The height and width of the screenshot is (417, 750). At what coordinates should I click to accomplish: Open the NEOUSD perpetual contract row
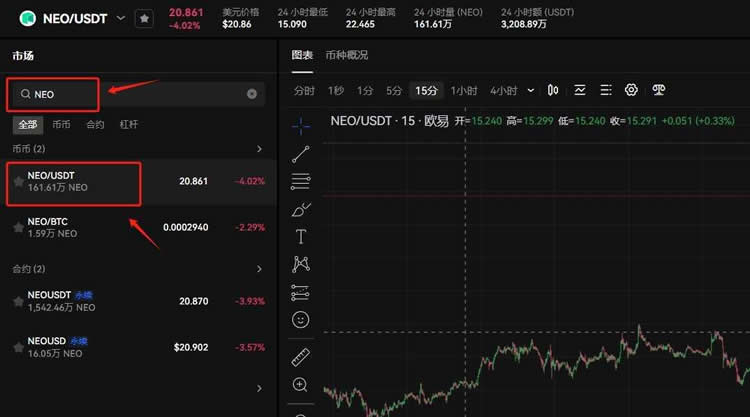[x=138, y=346]
